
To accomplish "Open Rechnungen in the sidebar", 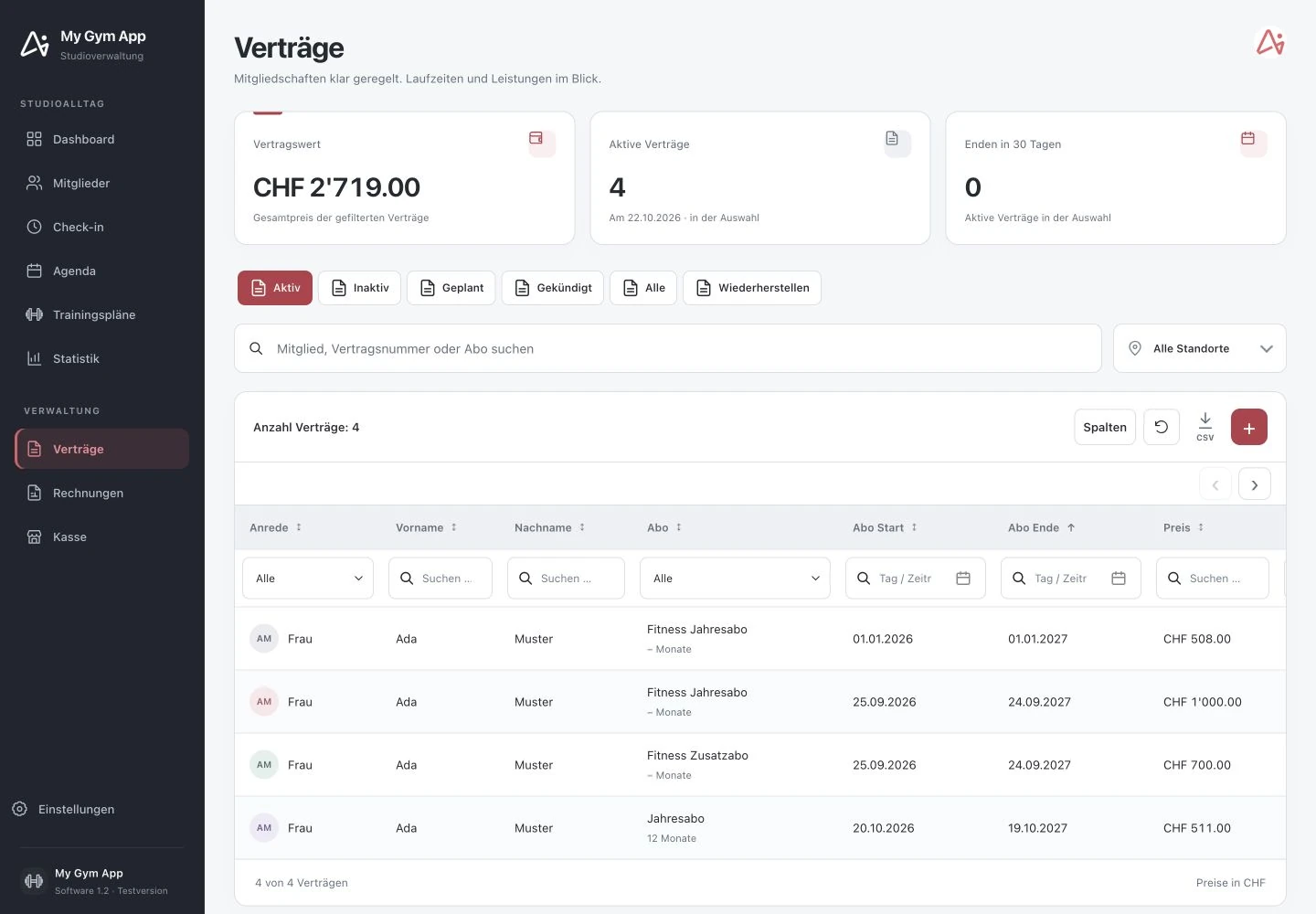I will pos(101,493).
